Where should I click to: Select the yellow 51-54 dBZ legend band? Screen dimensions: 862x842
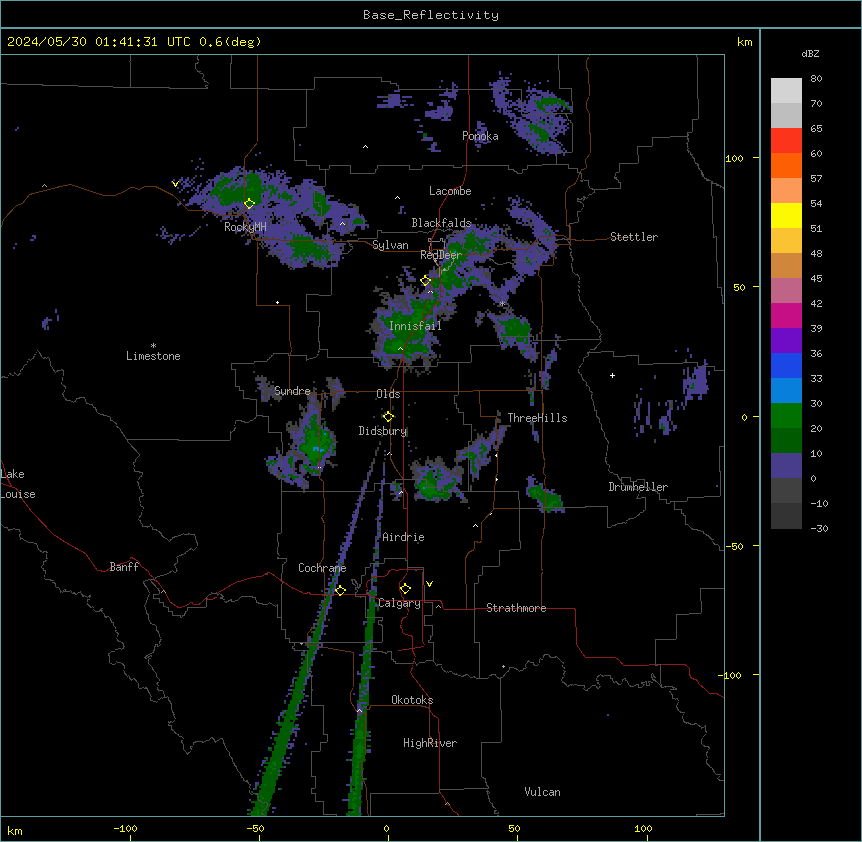(x=786, y=215)
